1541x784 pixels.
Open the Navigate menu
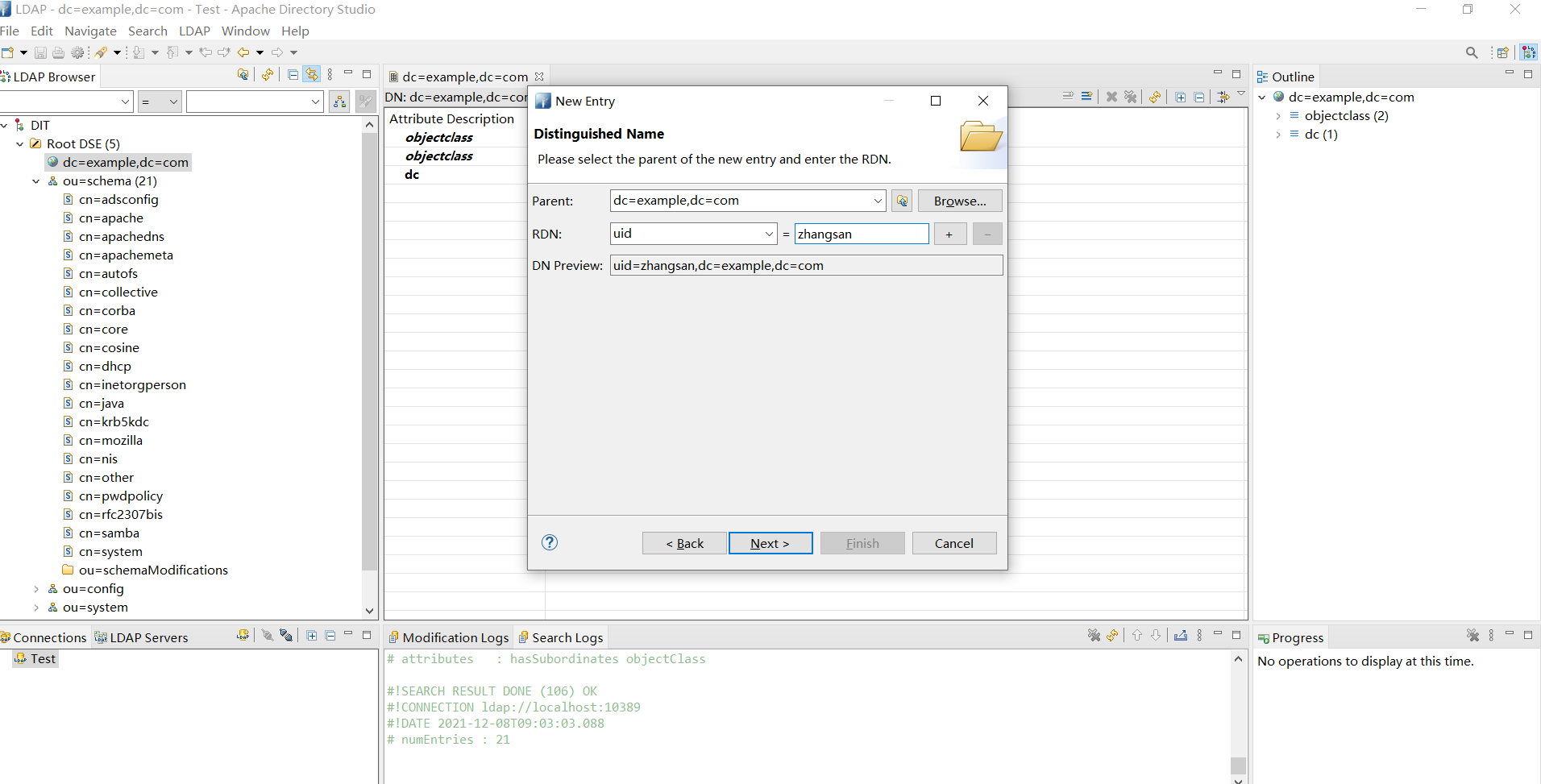click(90, 31)
